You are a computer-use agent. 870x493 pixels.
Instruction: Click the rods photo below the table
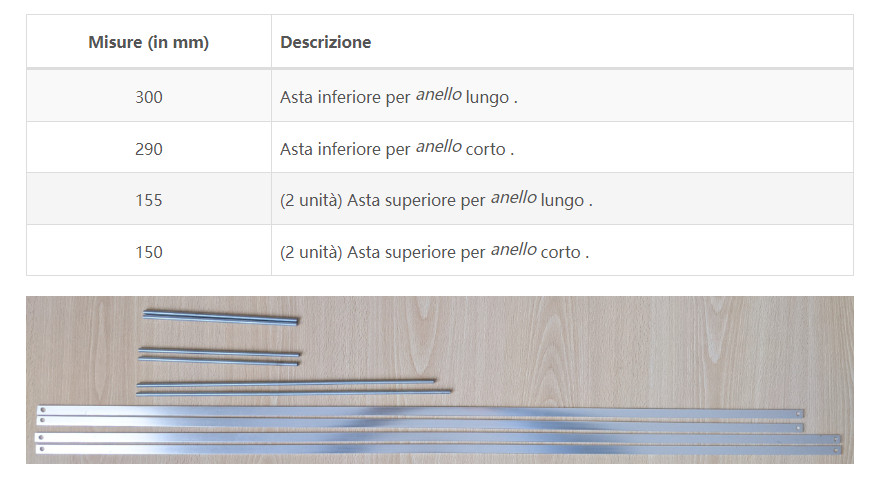pos(439,379)
